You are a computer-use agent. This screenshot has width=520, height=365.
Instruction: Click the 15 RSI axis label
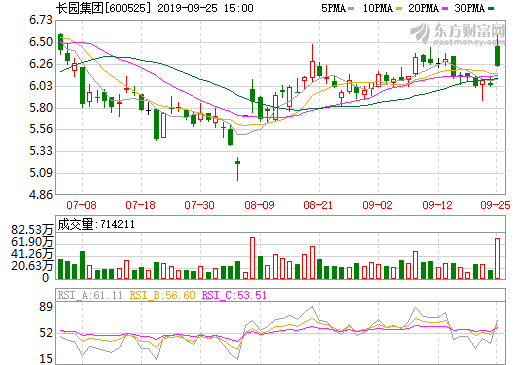tap(46, 359)
